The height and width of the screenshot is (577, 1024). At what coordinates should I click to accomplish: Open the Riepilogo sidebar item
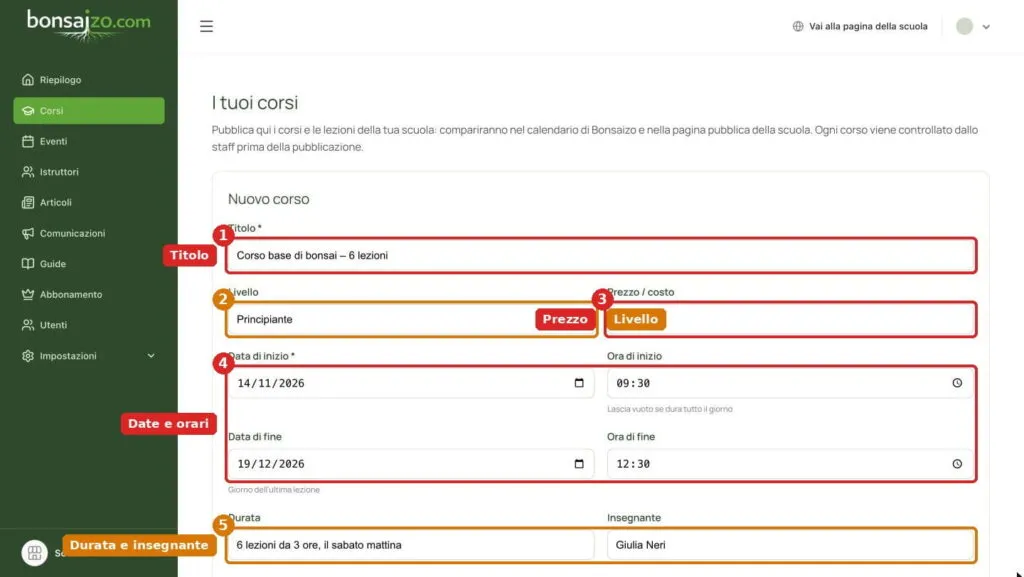(89, 80)
